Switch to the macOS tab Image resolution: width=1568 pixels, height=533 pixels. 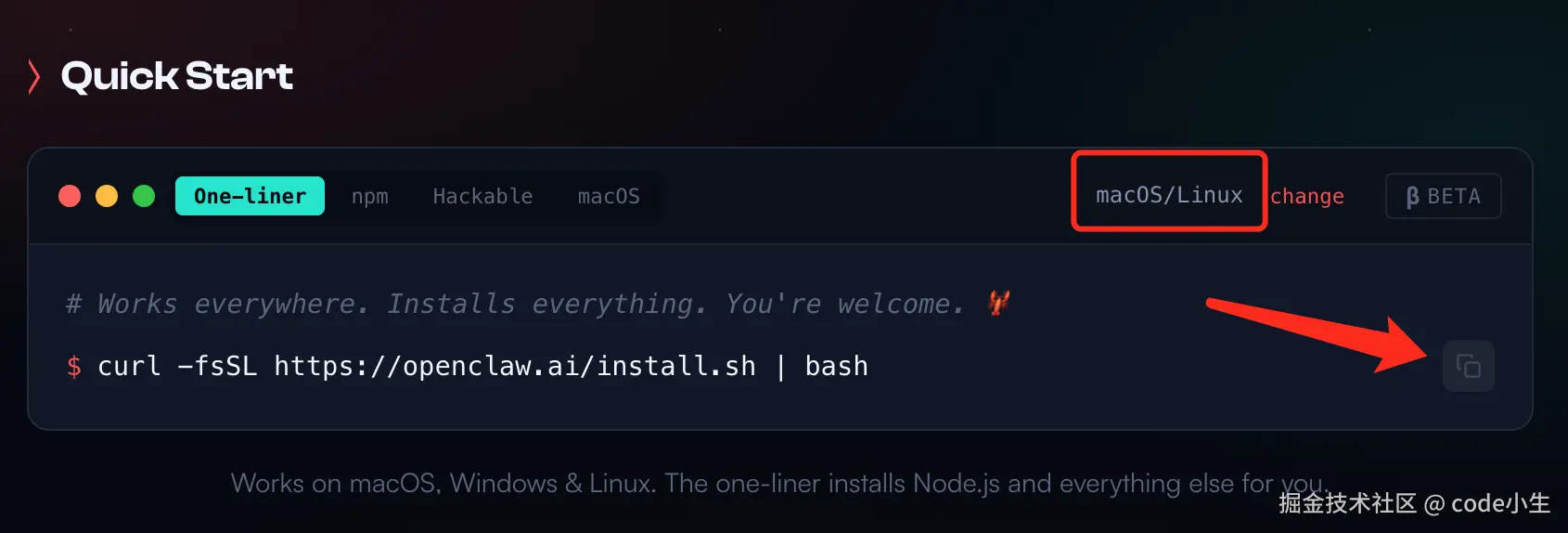coord(609,197)
